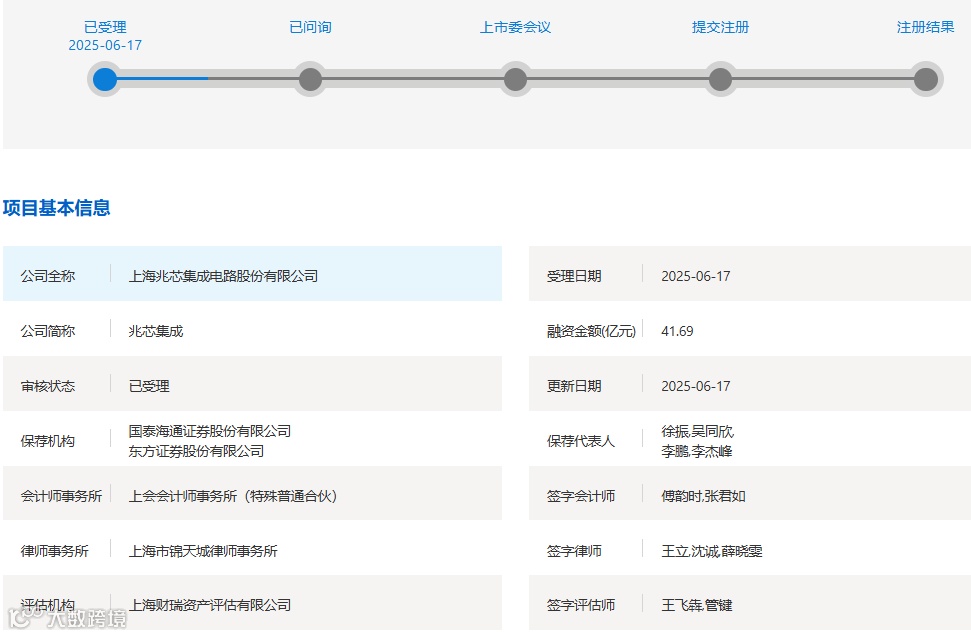Click appraiser 上海财瑞资产评估有限公司
This screenshot has height=636, width=971.
[209, 605]
